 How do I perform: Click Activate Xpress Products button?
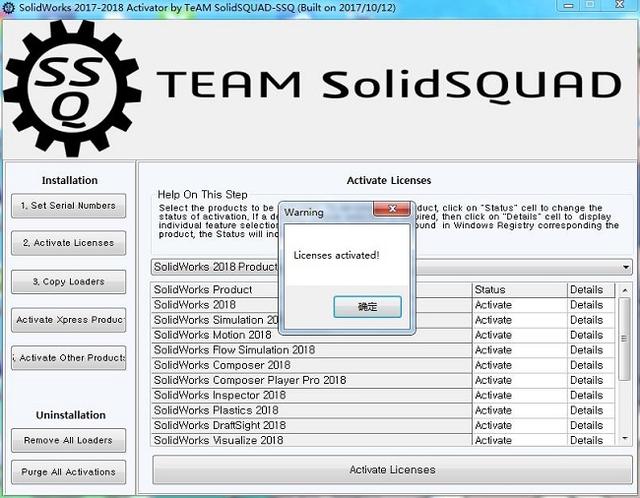point(69,320)
